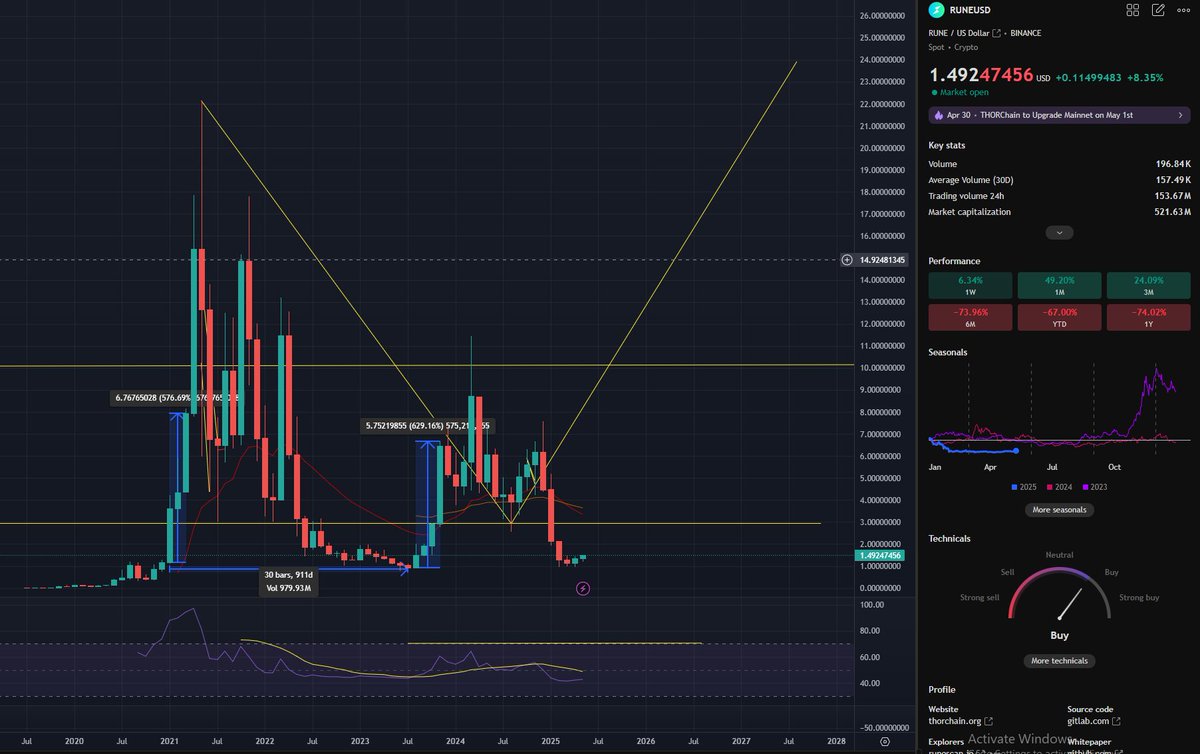Click the flame icon in the news banner
The image size is (1200, 754).
tap(938, 115)
